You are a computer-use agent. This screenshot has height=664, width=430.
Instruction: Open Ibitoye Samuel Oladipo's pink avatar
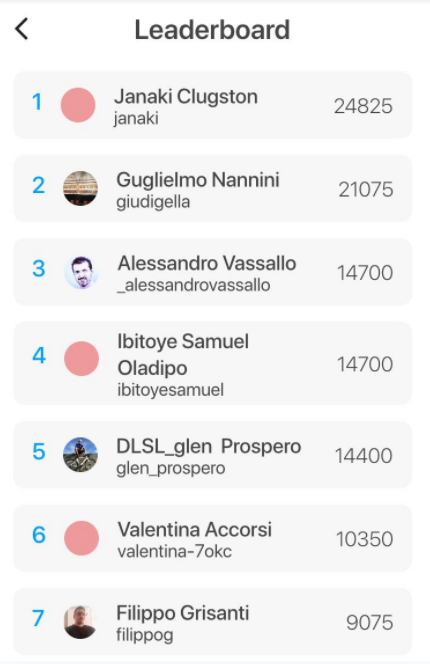81,359
